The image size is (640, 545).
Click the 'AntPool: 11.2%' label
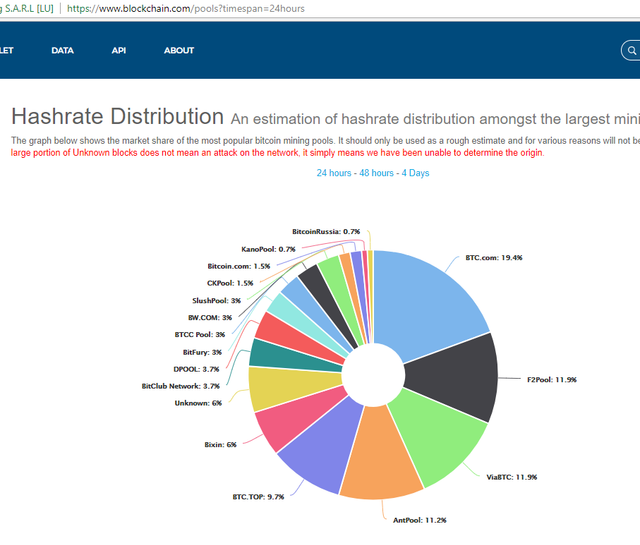pyautogui.click(x=420, y=520)
